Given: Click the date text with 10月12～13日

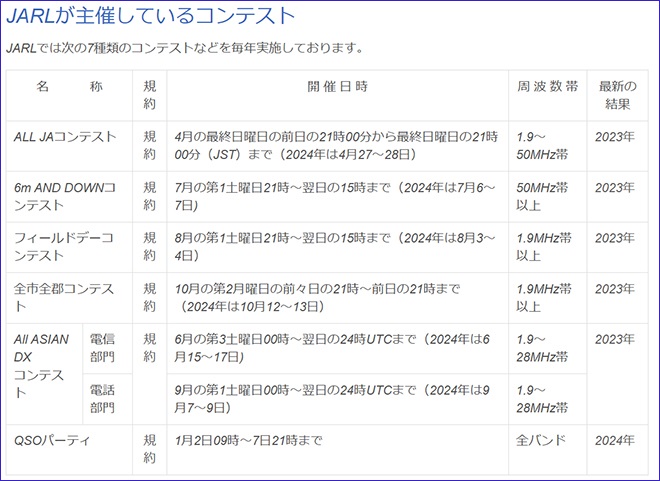Looking at the screenshot, I should coord(317,298).
